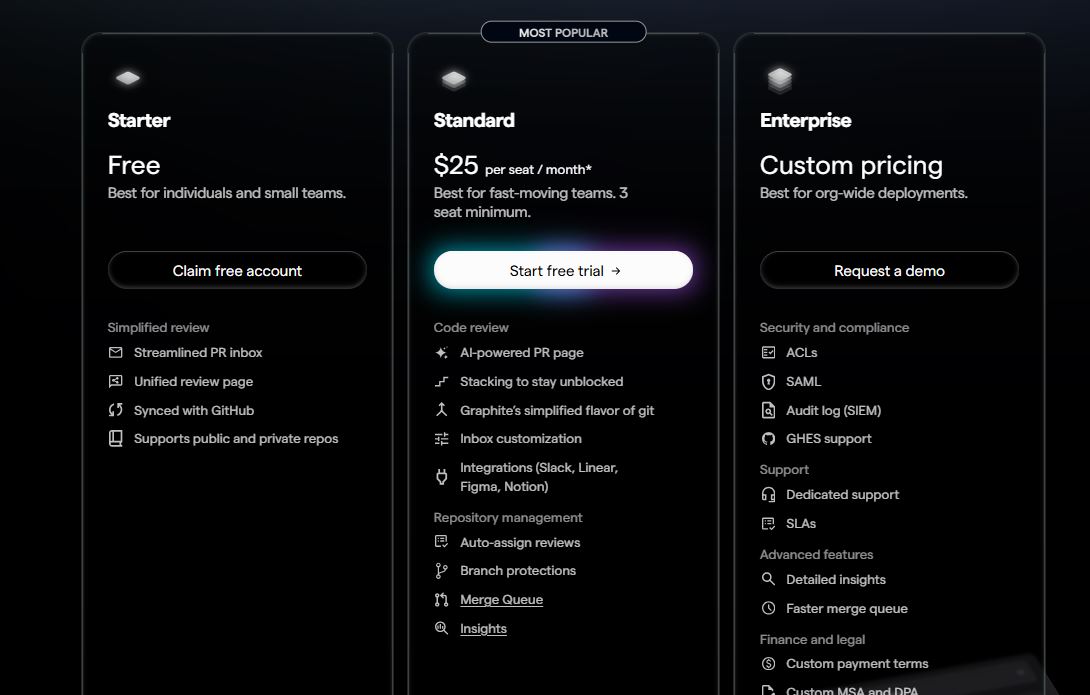Click the Branch protections branch icon
Viewport: 1090px width, 695px height.
442,571
